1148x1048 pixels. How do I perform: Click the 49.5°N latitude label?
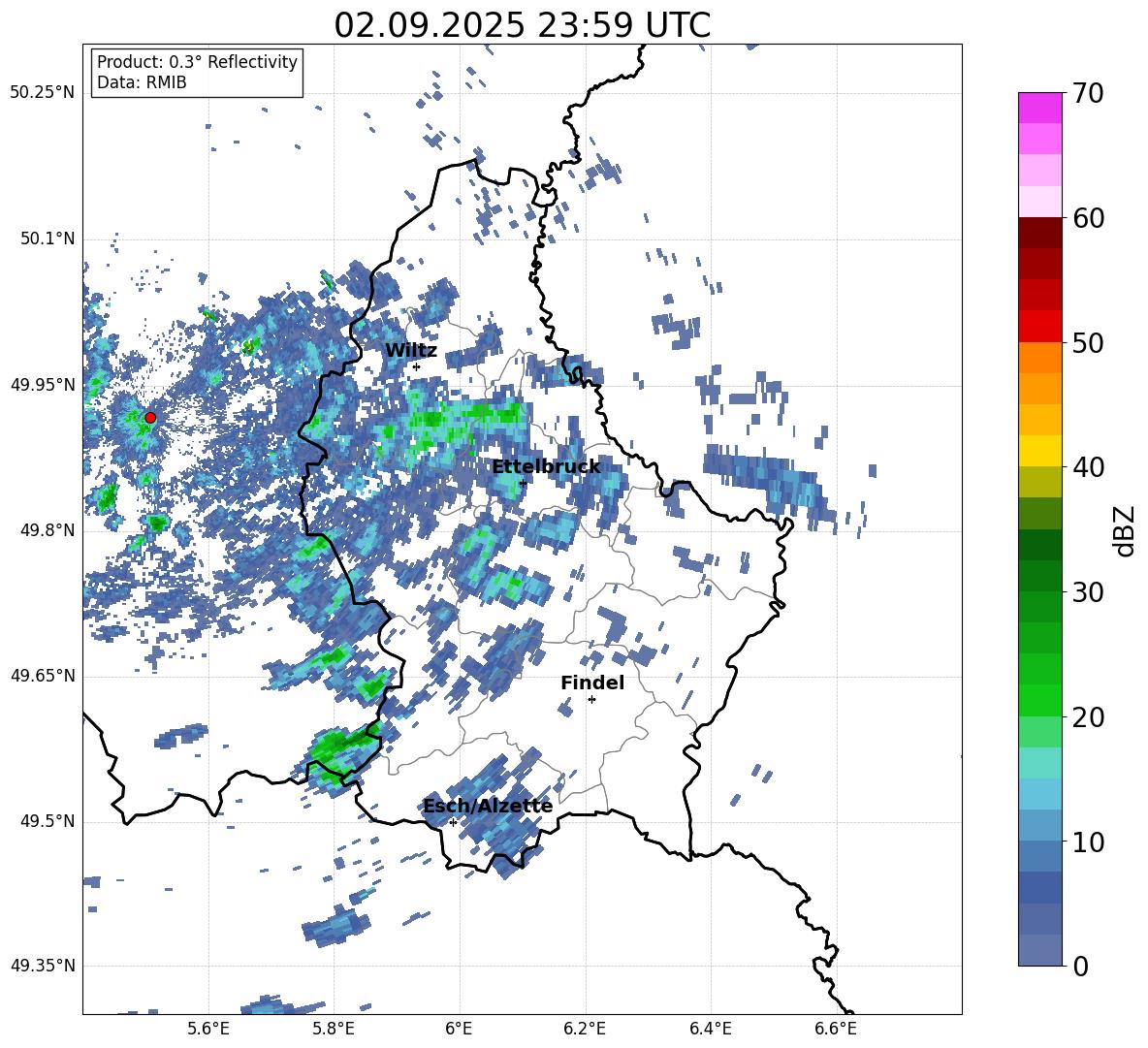[47, 821]
